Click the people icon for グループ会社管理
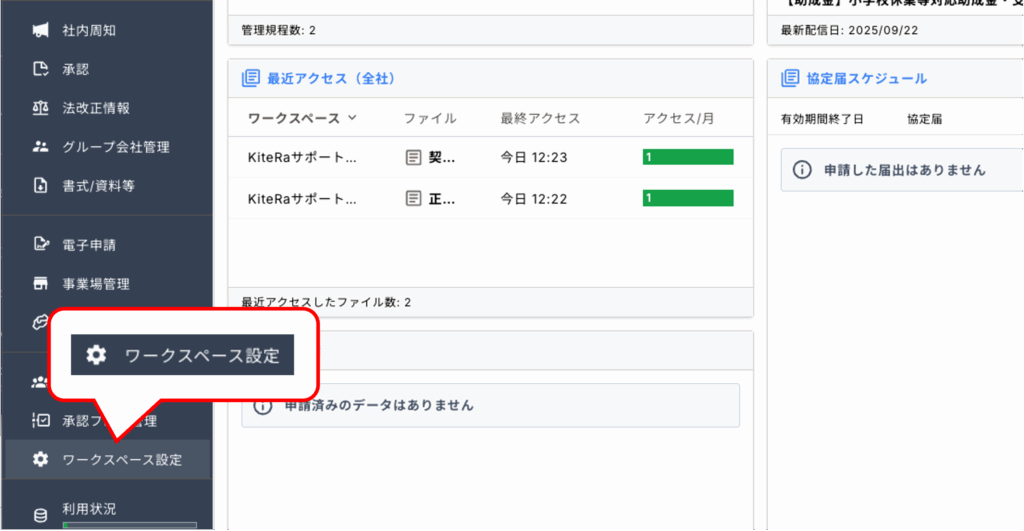Viewport: 1024px width, 531px height. tap(41, 147)
